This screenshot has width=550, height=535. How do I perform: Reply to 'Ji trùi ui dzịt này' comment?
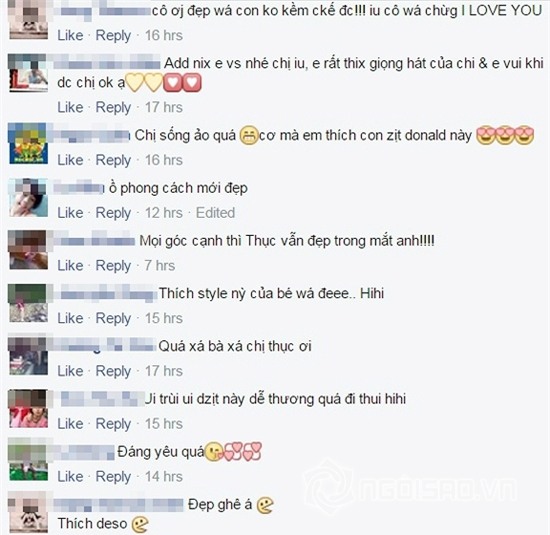(x=113, y=424)
